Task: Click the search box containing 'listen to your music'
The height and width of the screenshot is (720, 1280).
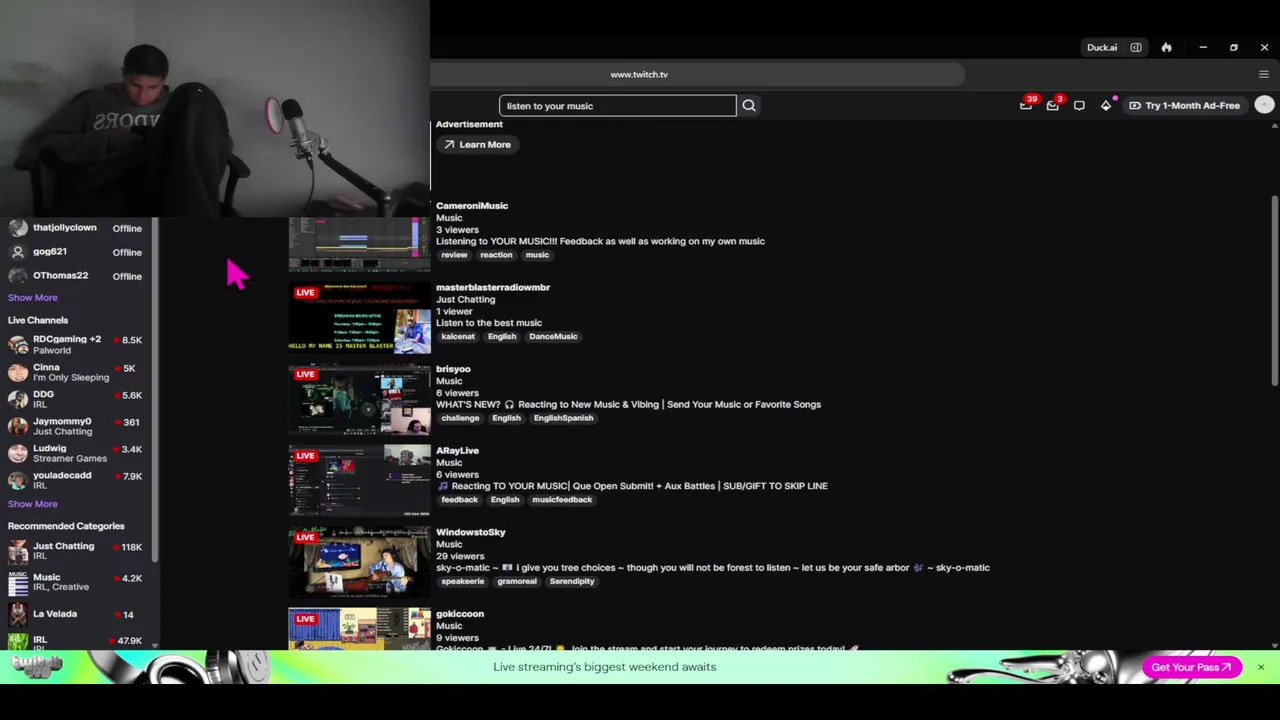Action: (x=618, y=105)
